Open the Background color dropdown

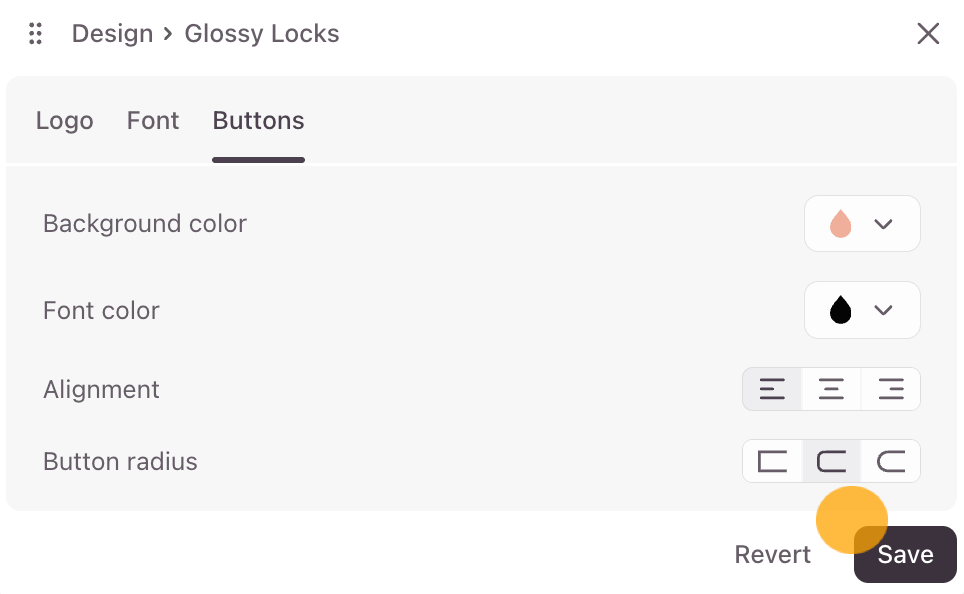click(x=862, y=224)
